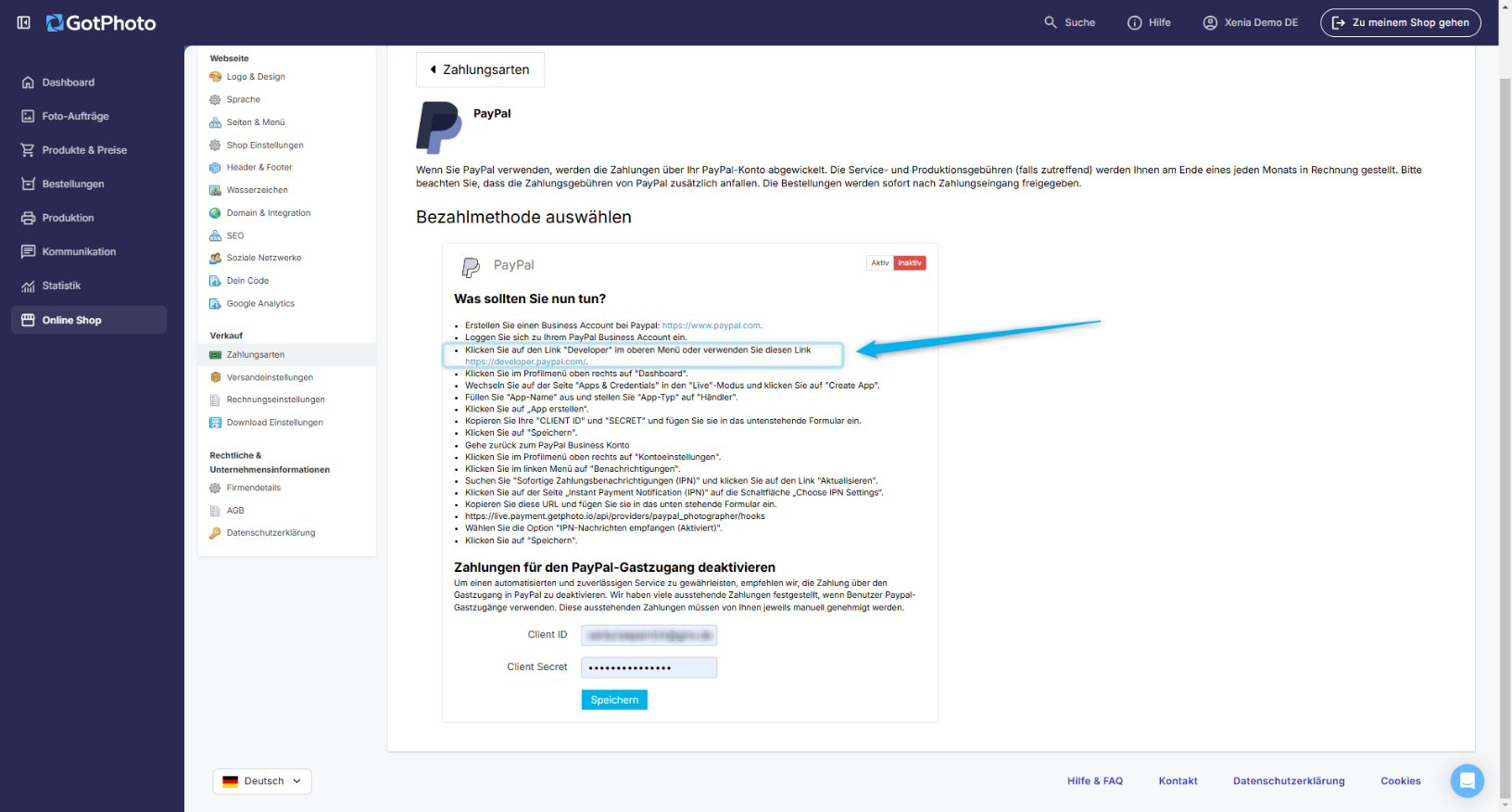Click the Datenschutzerklärung key icon
This screenshot has width=1512, height=812.
point(215,533)
